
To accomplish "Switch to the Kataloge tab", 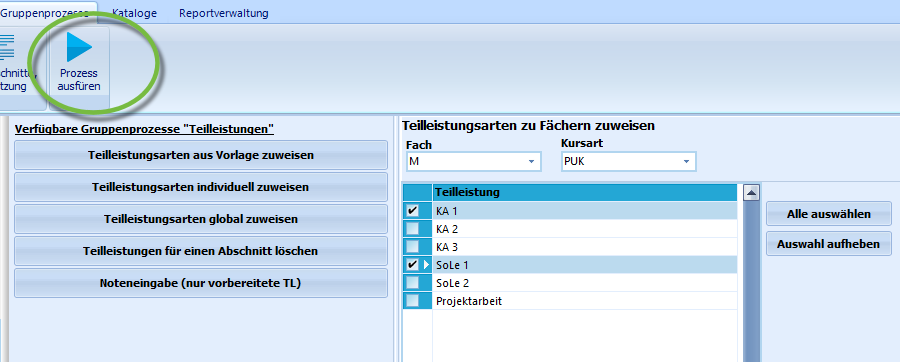I will (x=134, y=13).
